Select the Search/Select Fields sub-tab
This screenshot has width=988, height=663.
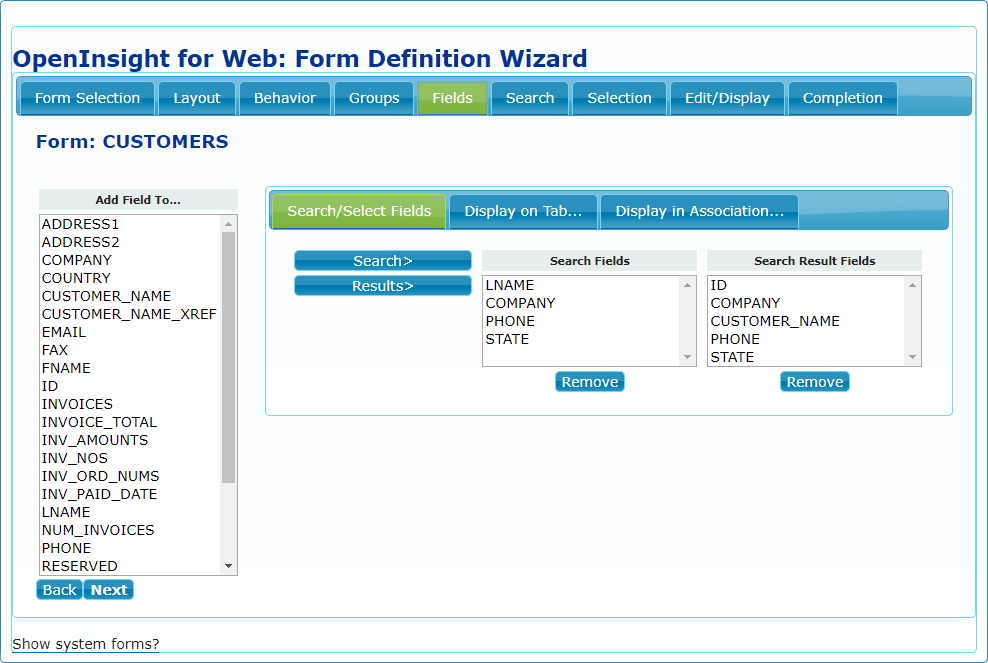(x=359, y=211)
